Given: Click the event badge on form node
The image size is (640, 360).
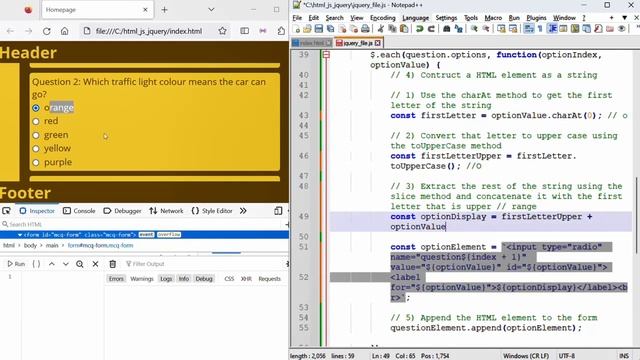Looking at the screenshot, I should point(146,235).
